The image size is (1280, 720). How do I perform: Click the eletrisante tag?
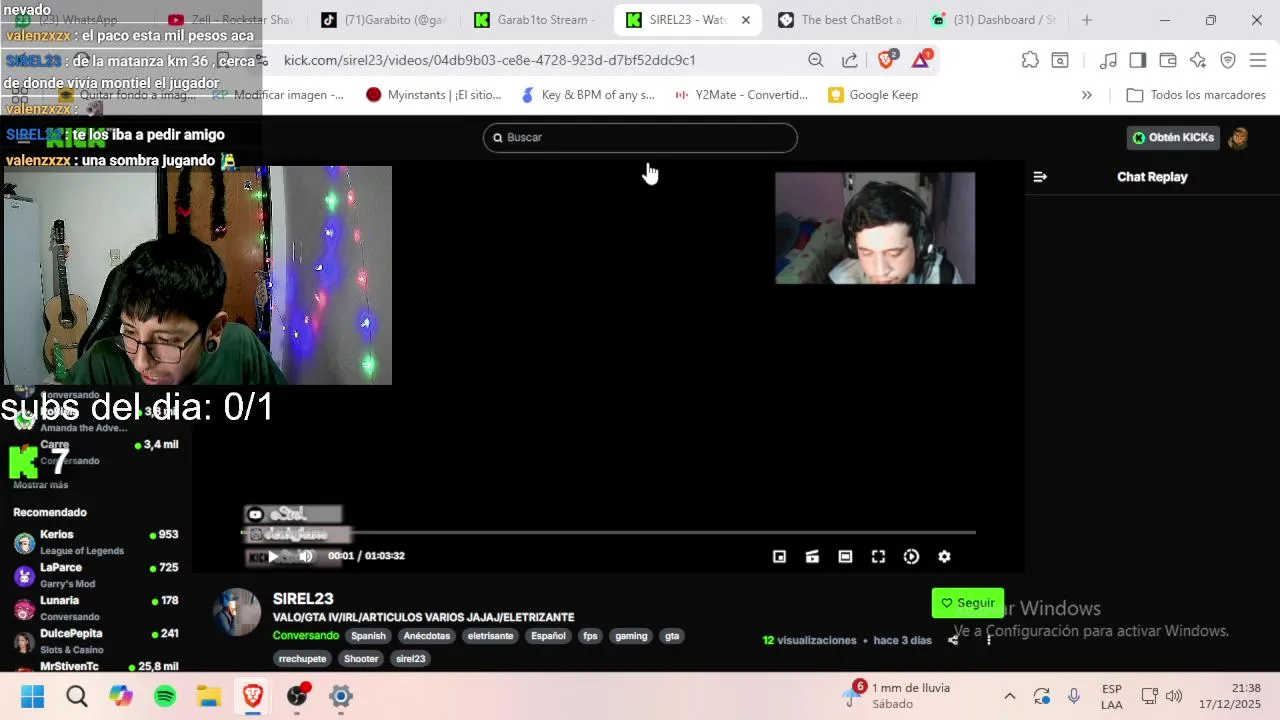(490, 636)
